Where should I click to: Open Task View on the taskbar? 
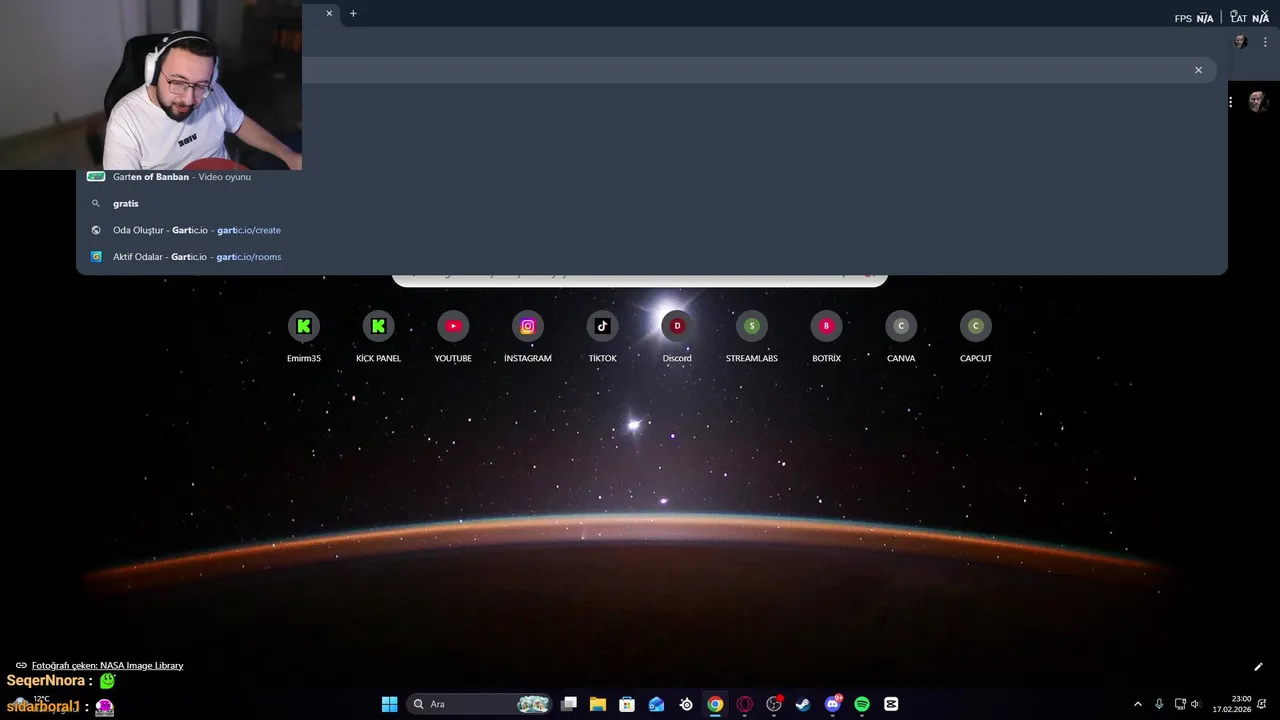(569, 704)
